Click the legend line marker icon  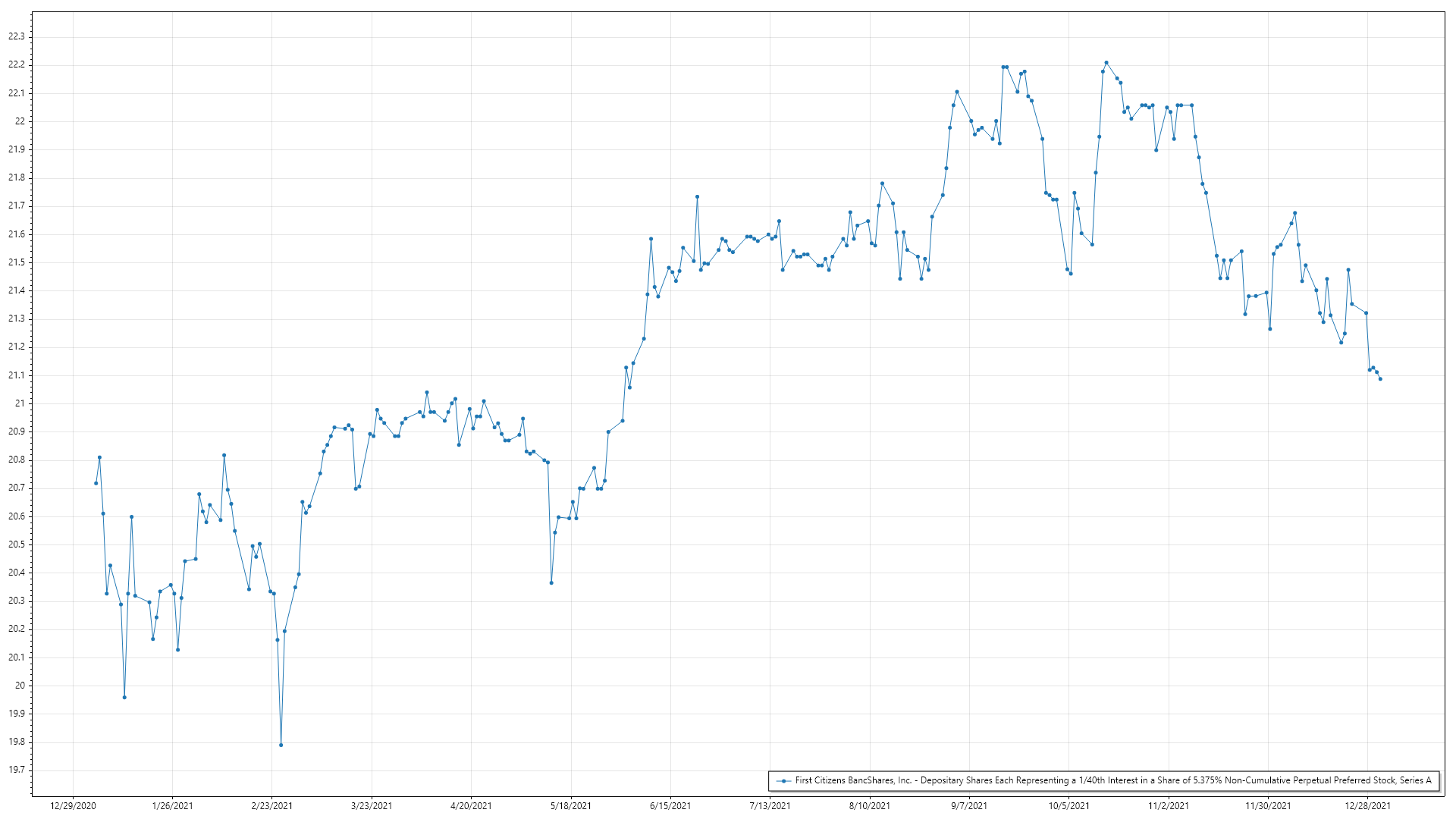coord(783,780)
